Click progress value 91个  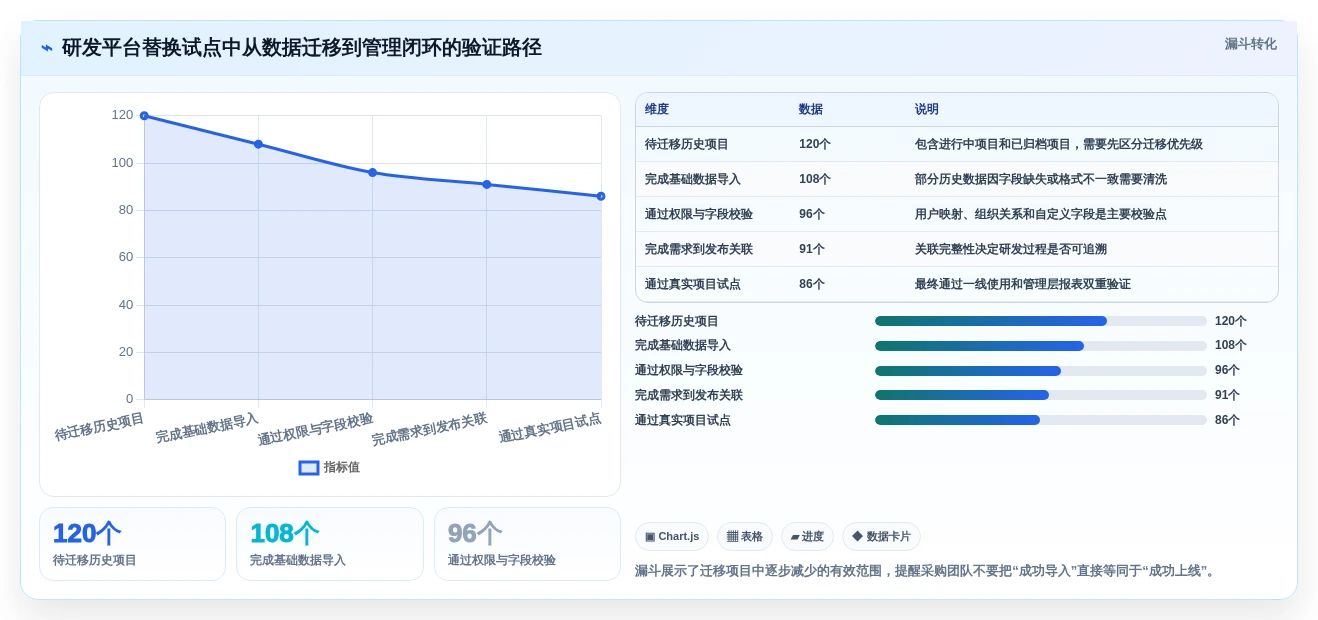tap(1227, 395)
